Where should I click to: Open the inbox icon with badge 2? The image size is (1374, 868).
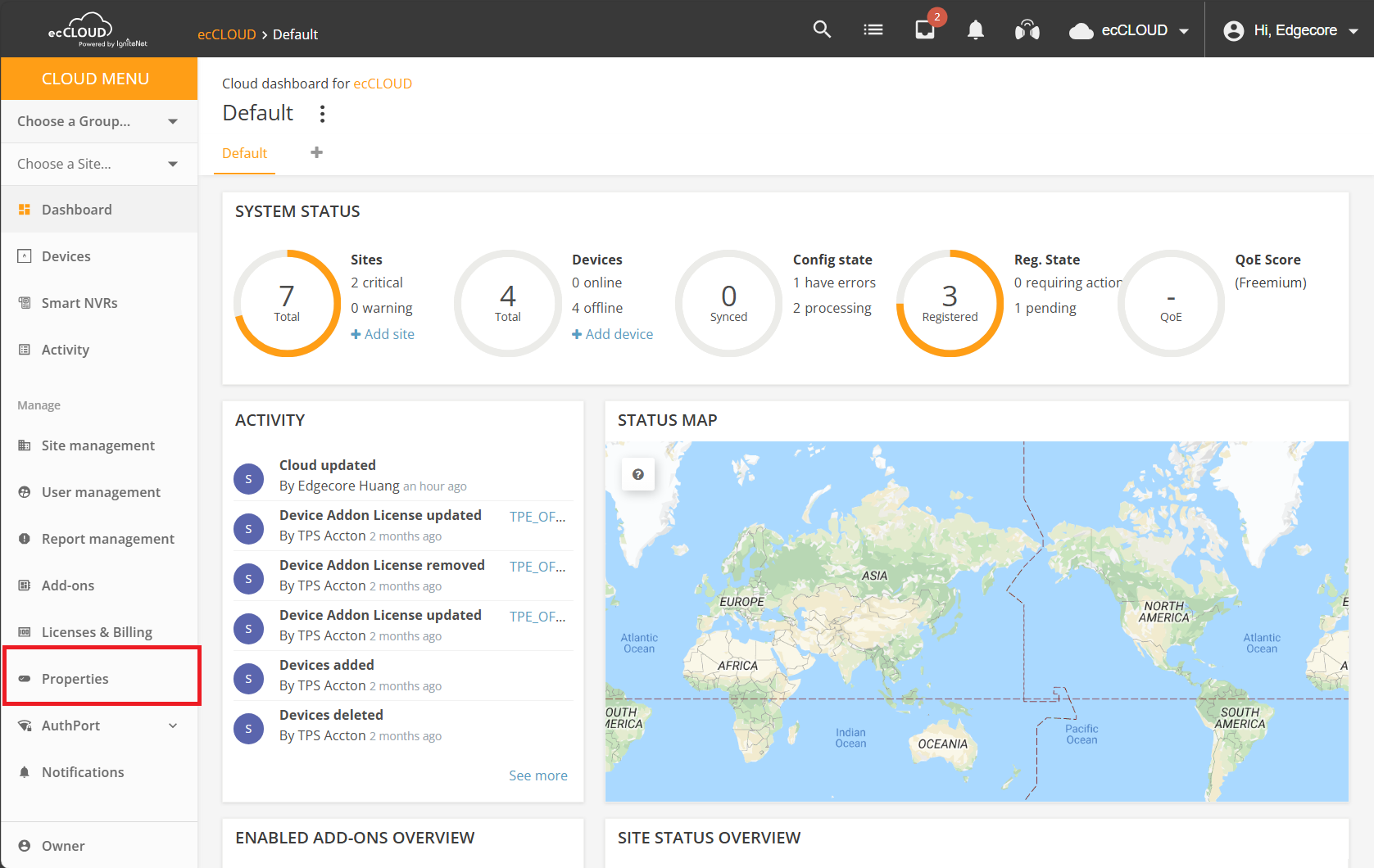[925, 30]
